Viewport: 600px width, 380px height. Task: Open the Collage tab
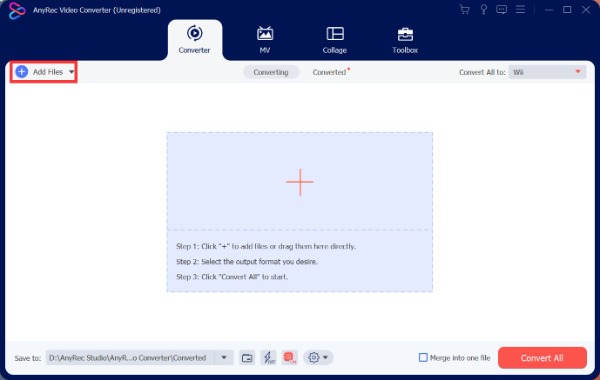click(x=334, y=40)
